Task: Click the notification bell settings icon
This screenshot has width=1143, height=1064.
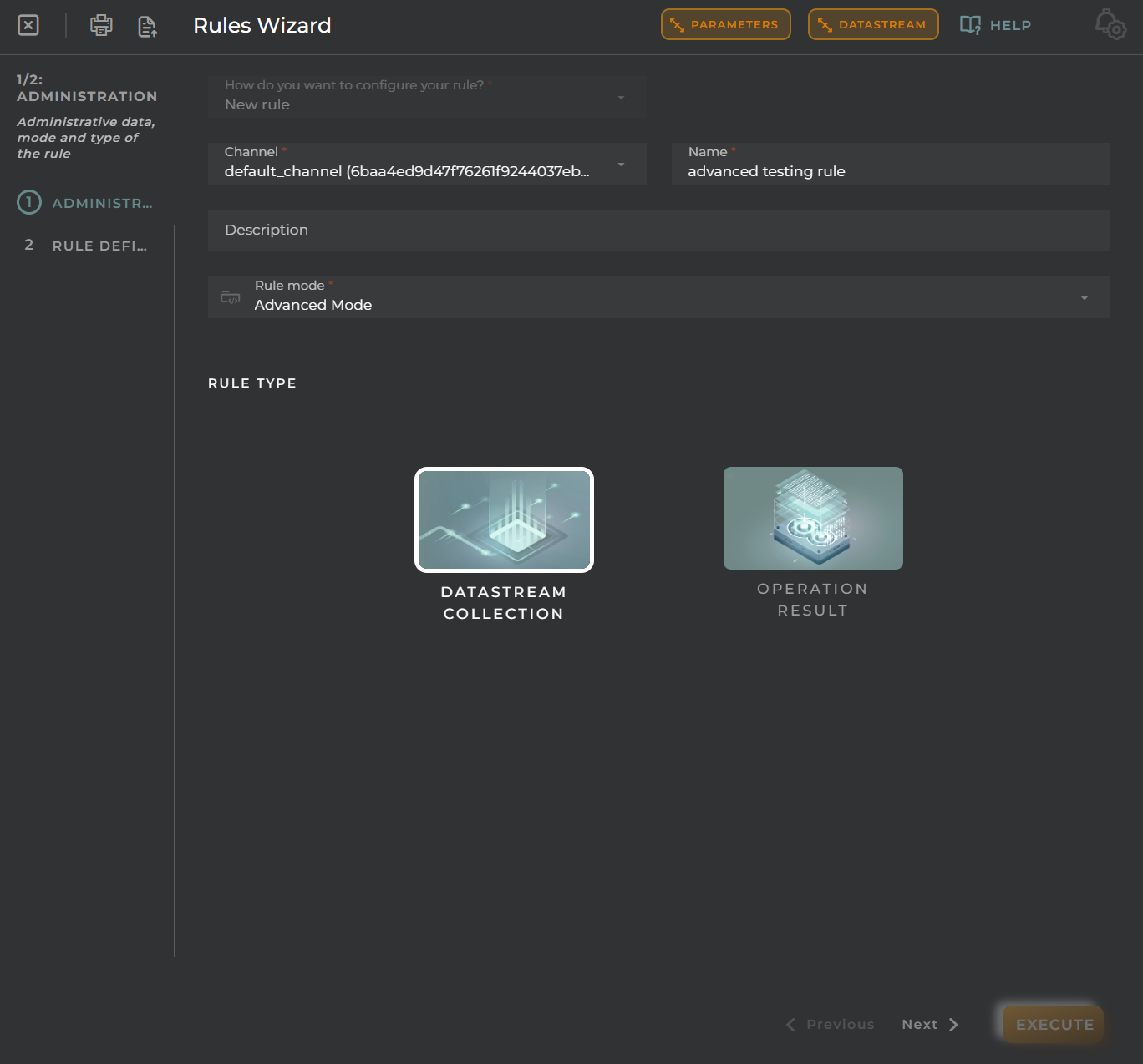Action: coord(1110,24)
